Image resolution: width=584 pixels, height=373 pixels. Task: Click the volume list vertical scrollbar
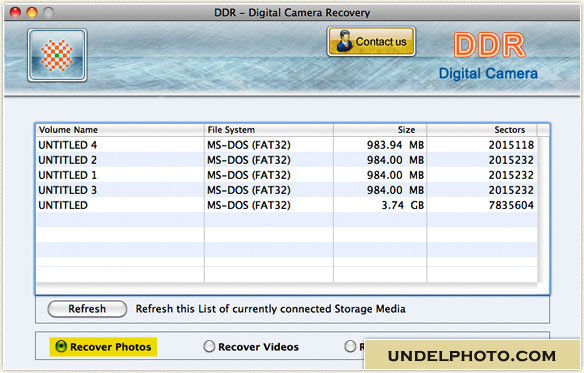pos(543,209)
